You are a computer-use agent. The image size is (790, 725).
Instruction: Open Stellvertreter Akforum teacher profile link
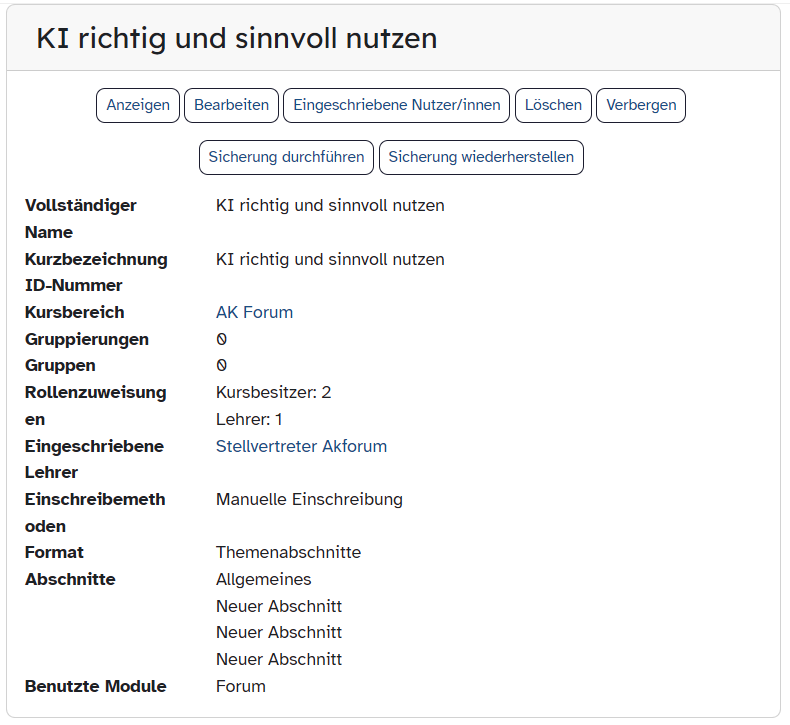point(301,446)
